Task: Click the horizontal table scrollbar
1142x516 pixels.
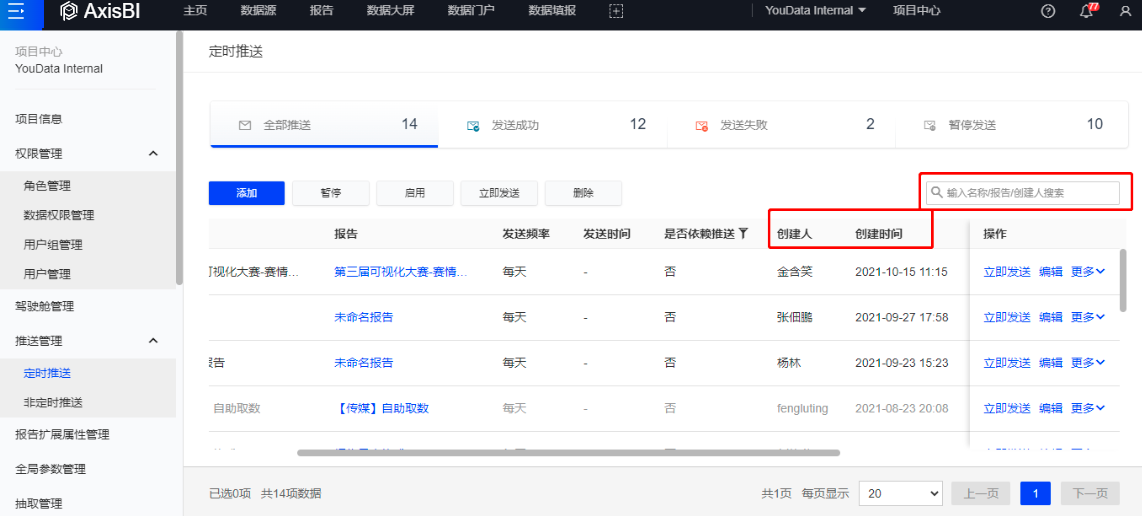Action: [568, 453]
